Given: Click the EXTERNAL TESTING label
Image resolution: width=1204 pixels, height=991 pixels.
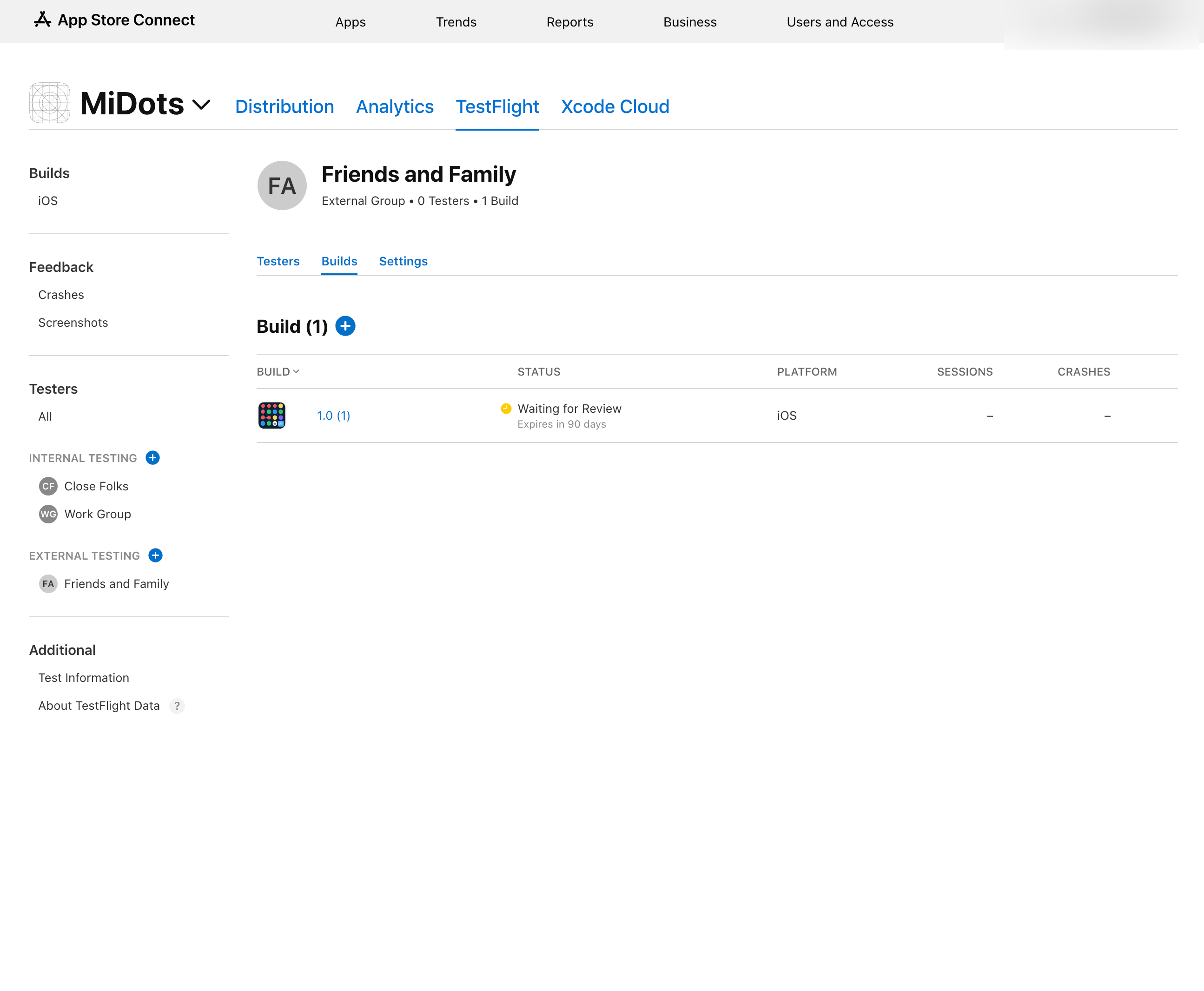Looking at the screenshot, I should pyautogui.click(x=85, y=556).
